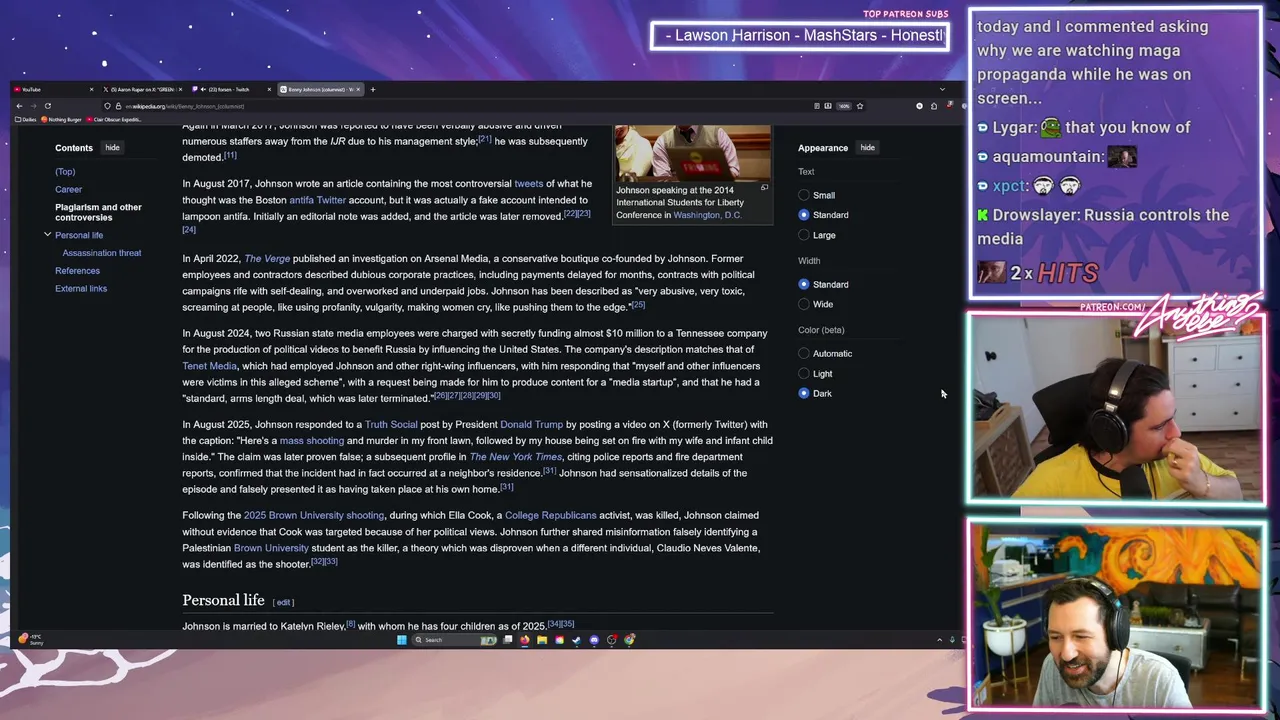This screenshot has height=720, width=1280.
Task: Open the Windows Start menu
Action: click(x=402, y=640)
